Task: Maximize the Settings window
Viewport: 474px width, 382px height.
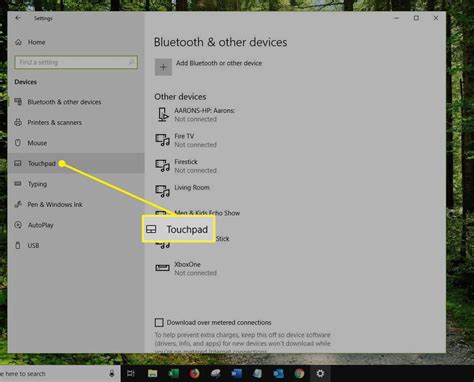Action: click(x=416, y=18)
